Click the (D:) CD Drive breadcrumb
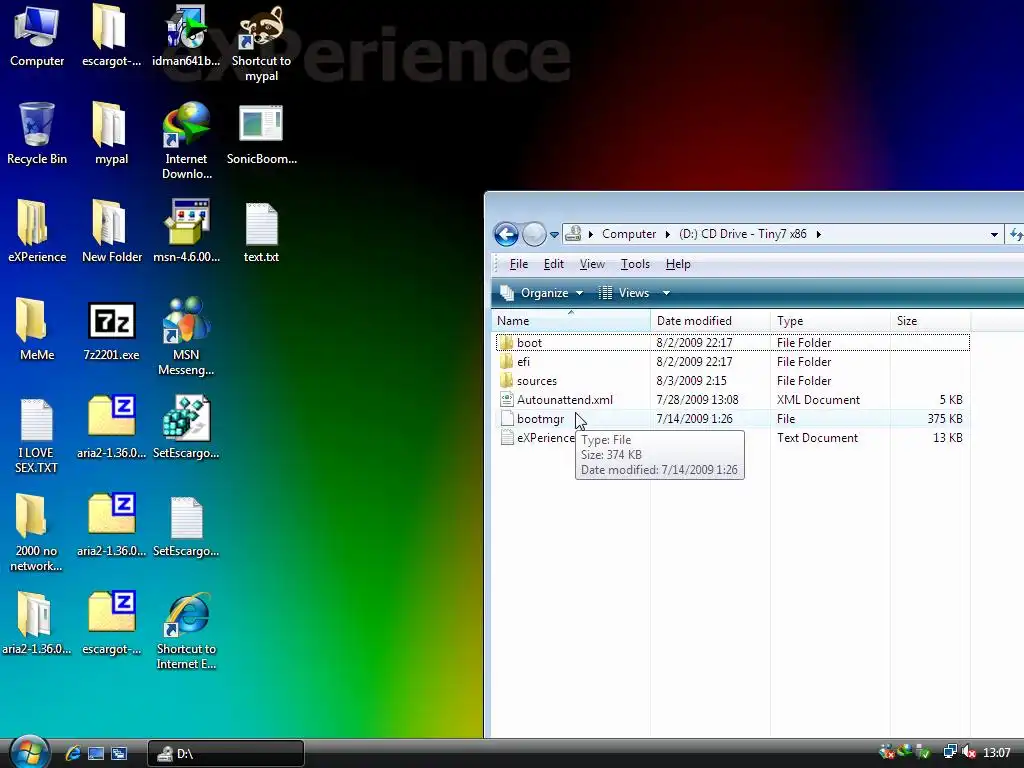The width and height of the screenshot is (1024, 768). [743, 234]
